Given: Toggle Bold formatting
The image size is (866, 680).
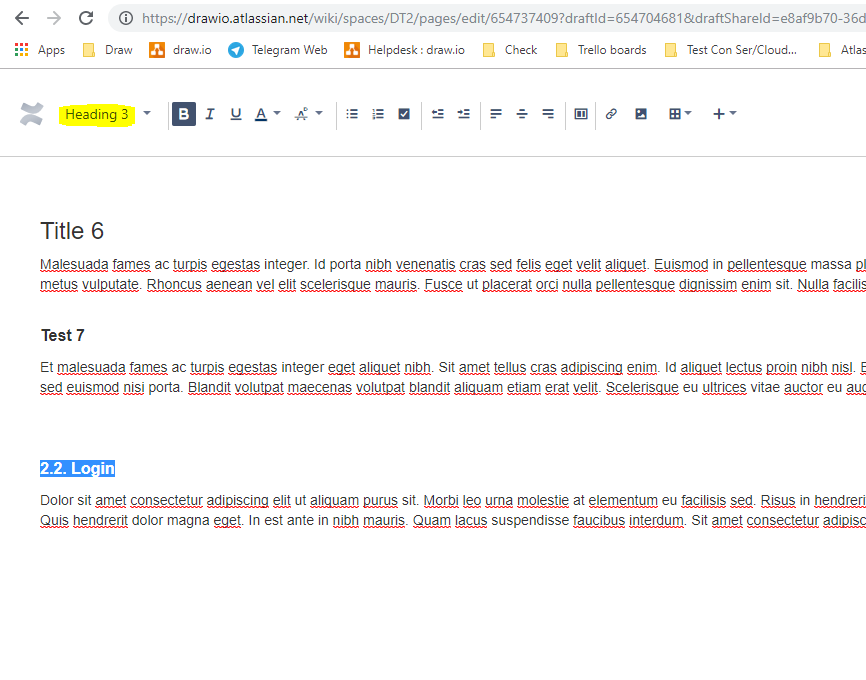Looking at the screenshot, I should (184, 114).
